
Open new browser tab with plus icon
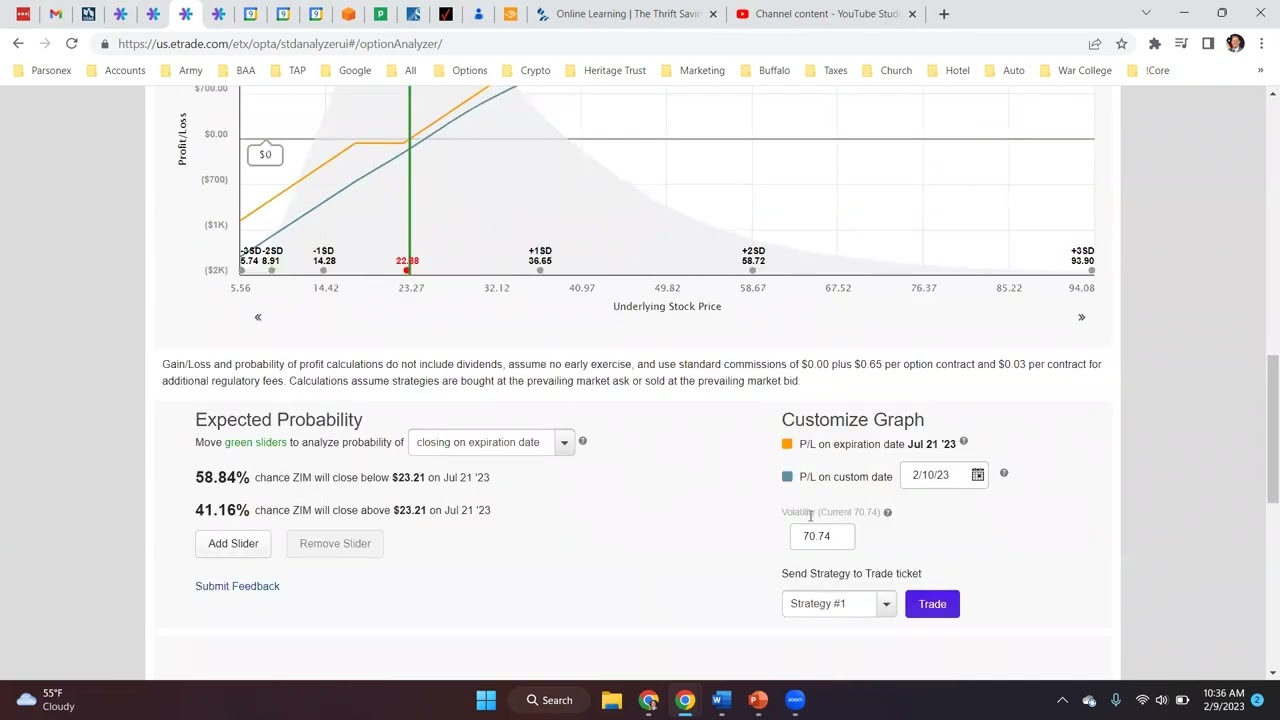(x=944, y=14)
